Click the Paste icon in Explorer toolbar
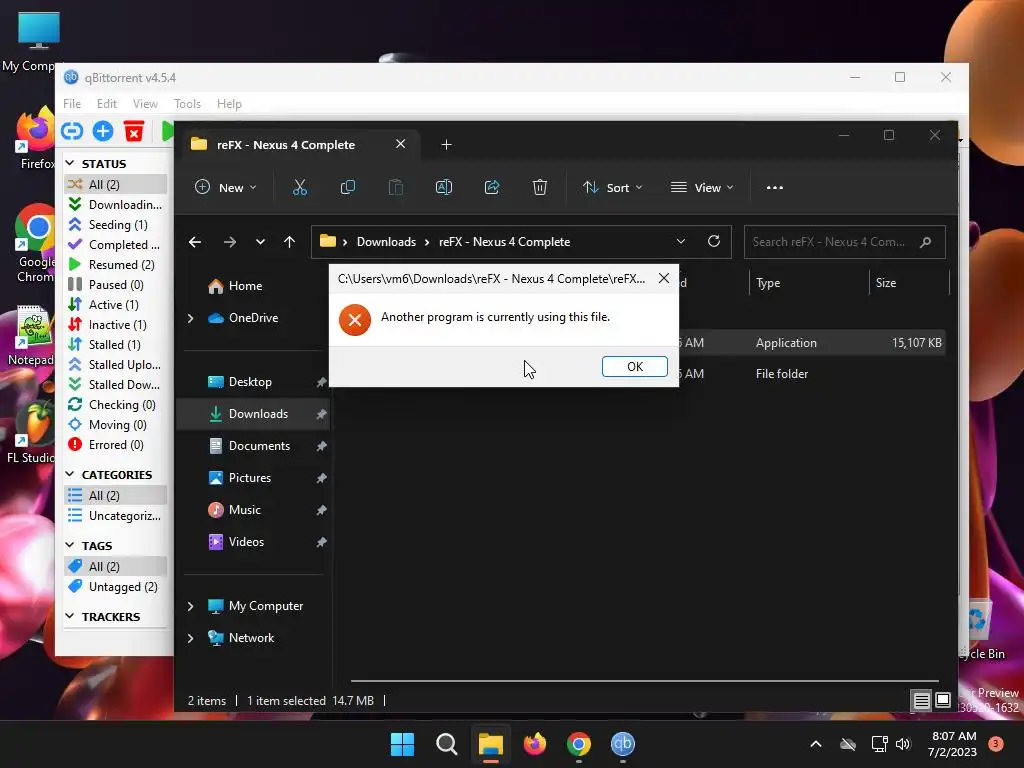Viewport: 1024px width, 768px height. click(x=396, y=187)
